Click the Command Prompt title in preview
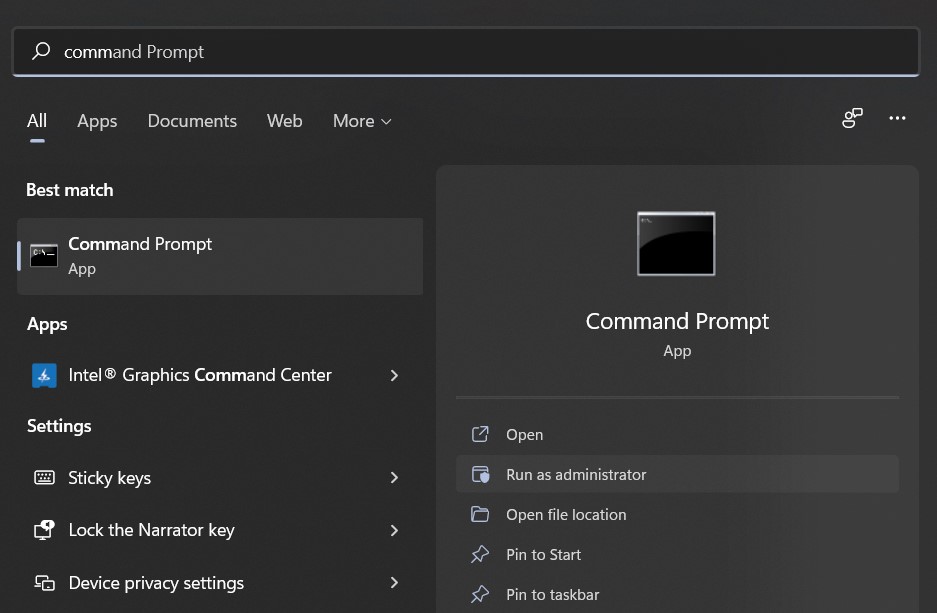The width and height of the screenshot is (937, 613). (677, 322)
